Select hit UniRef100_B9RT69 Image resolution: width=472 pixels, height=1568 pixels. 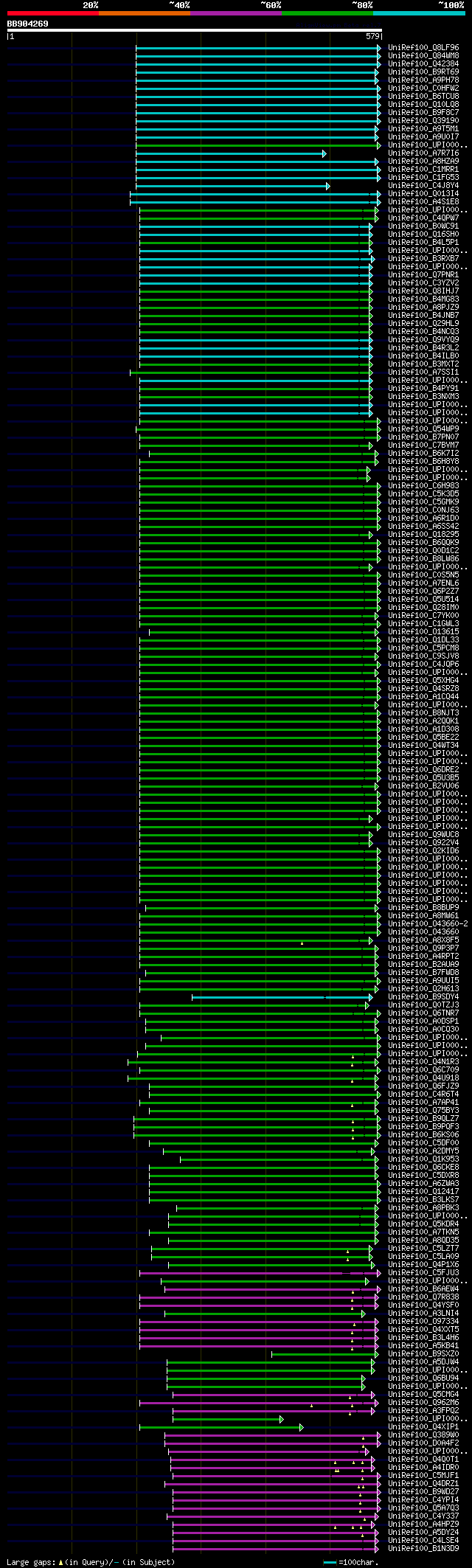point(423,72)
